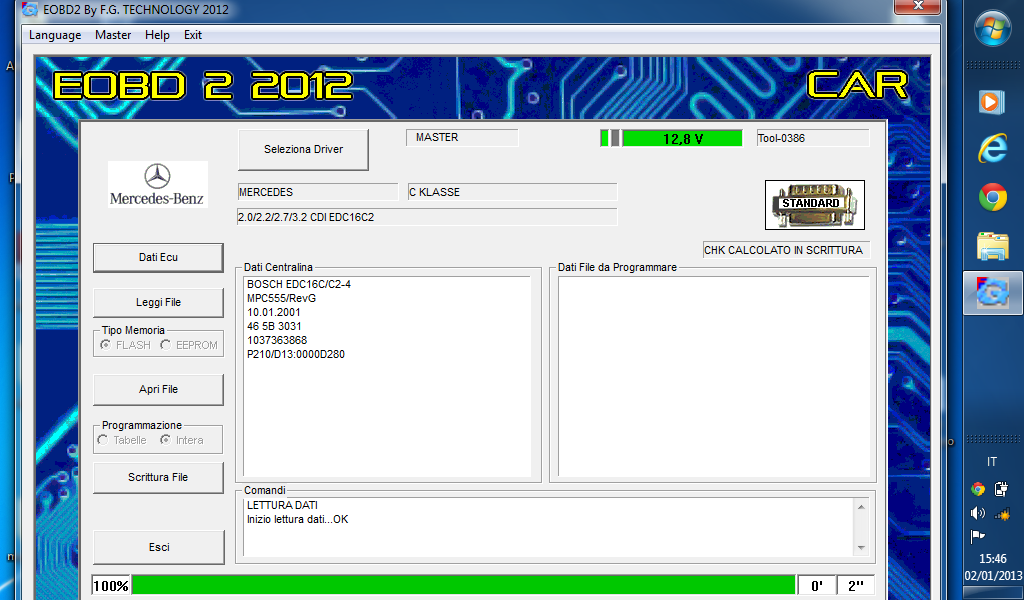The width and height of the screenshot is (1024, 600).
Task: Click the MERCEDES brand field
Action: (317, 192)
